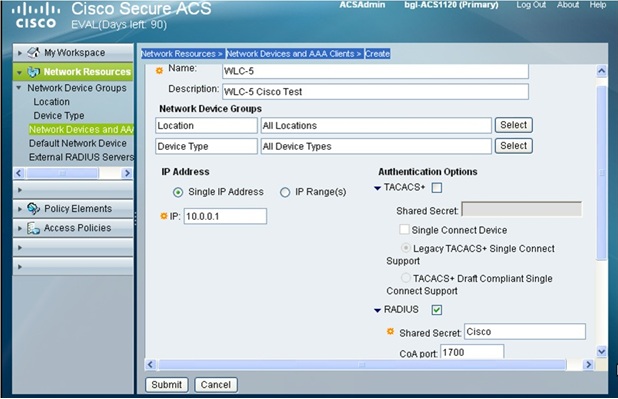The height and width of the screenshot is (399, 618).
Task: Click the sidebar horizontal scrollbar thumb
Action: [x=62, y=173]
